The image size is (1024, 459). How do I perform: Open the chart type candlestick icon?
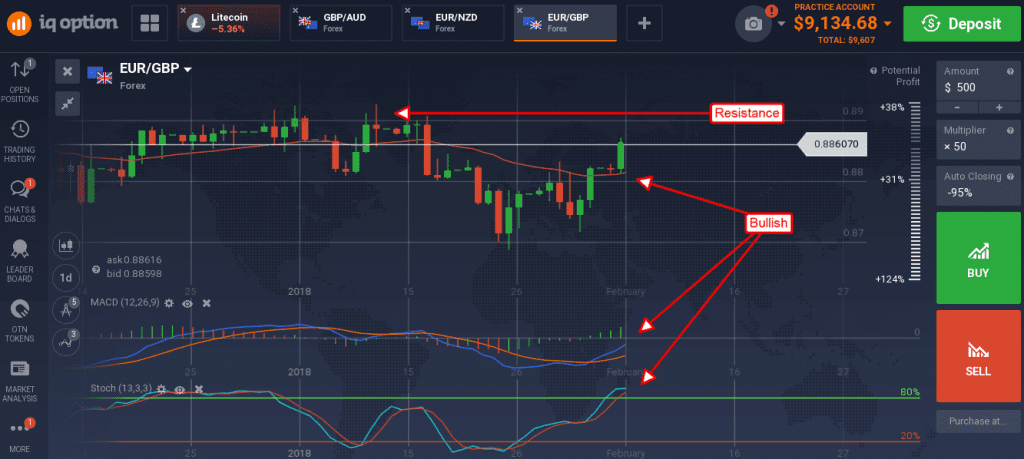pos(66,246)
